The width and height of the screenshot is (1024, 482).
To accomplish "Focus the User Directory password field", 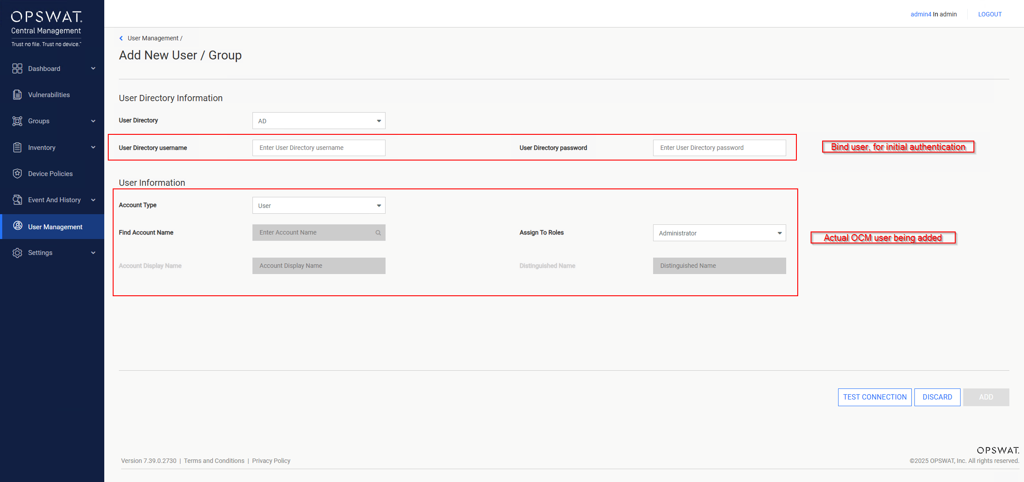I will pyautogui.click(x=720, y=148).
